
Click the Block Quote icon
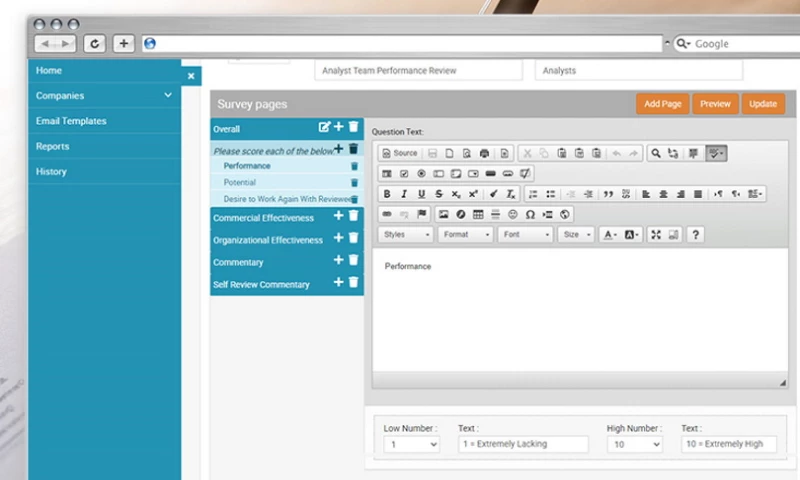pos(608,194)
